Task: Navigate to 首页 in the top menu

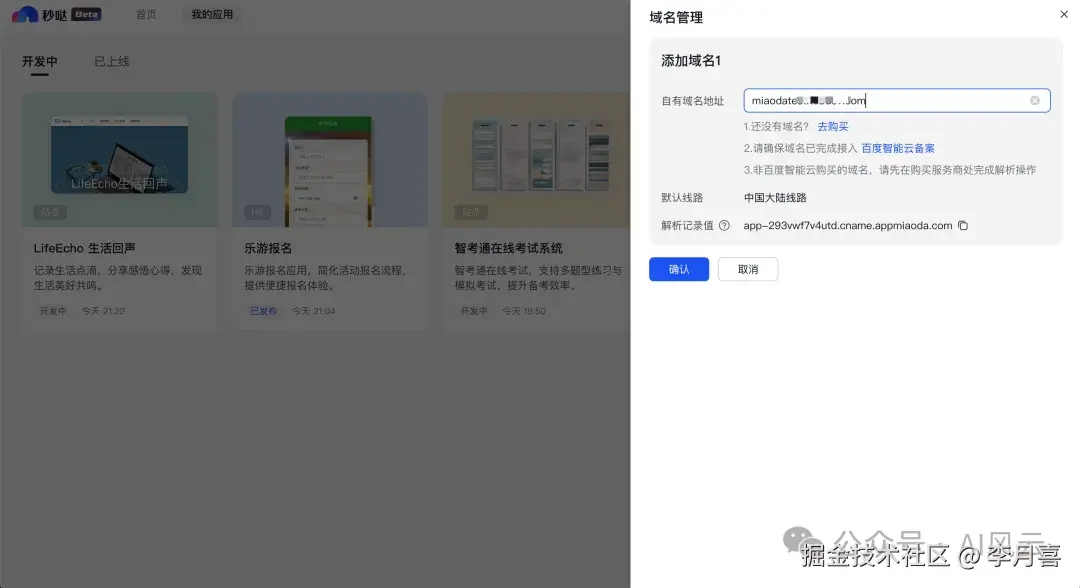Action: click(145, 14)
